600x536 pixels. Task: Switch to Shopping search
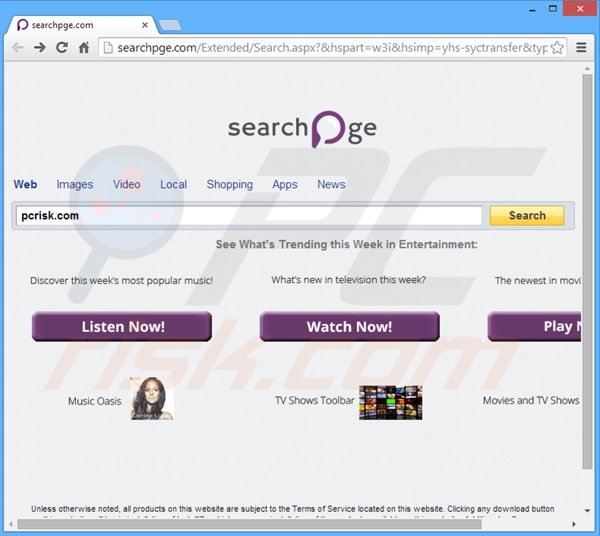pyautogui.click(x=230, y=184)
